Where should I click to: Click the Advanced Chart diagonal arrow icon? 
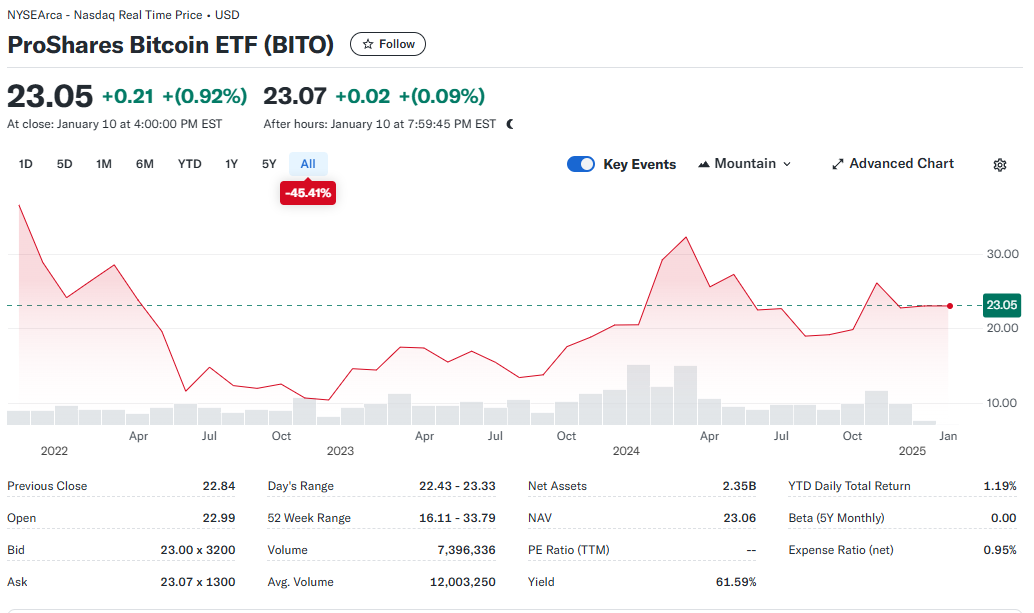pyautogui.click(x=837, y=163)
